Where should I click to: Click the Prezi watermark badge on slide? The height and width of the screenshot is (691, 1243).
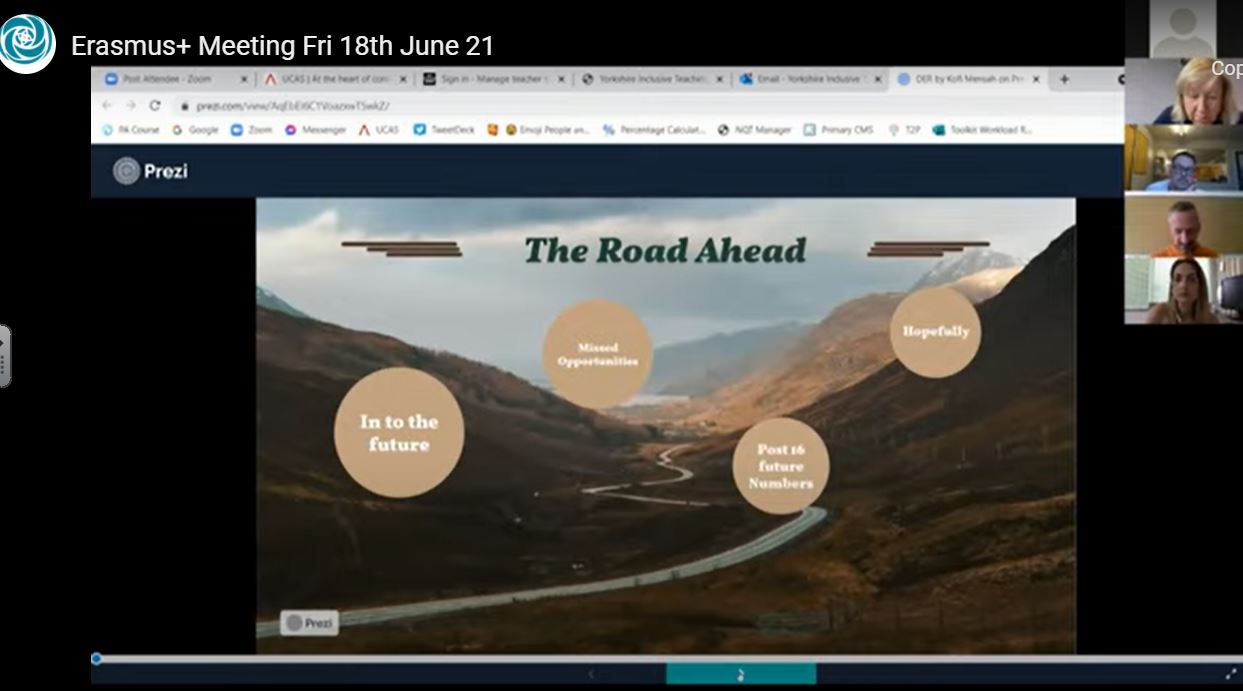pyautogui.click(x=309, y=623)
